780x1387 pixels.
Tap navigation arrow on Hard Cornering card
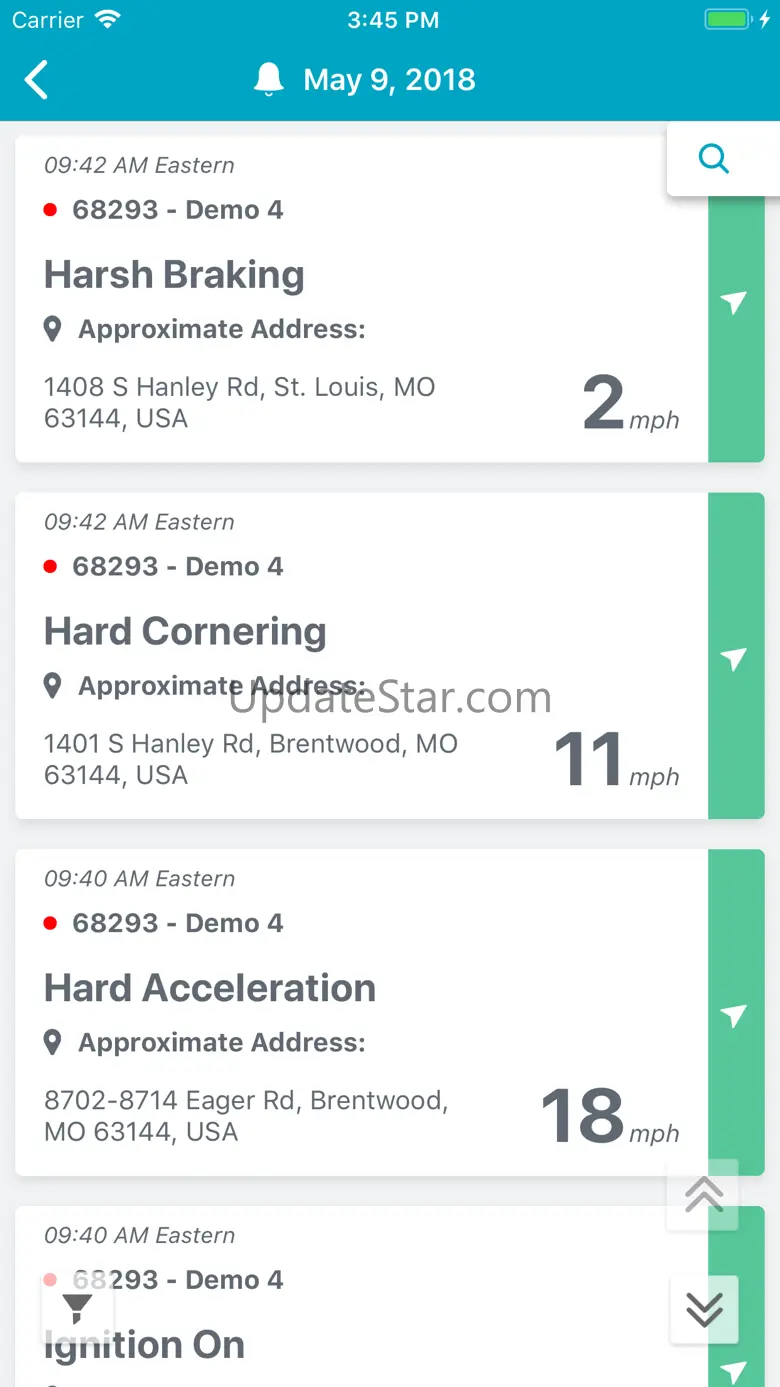tap(735, 658)
